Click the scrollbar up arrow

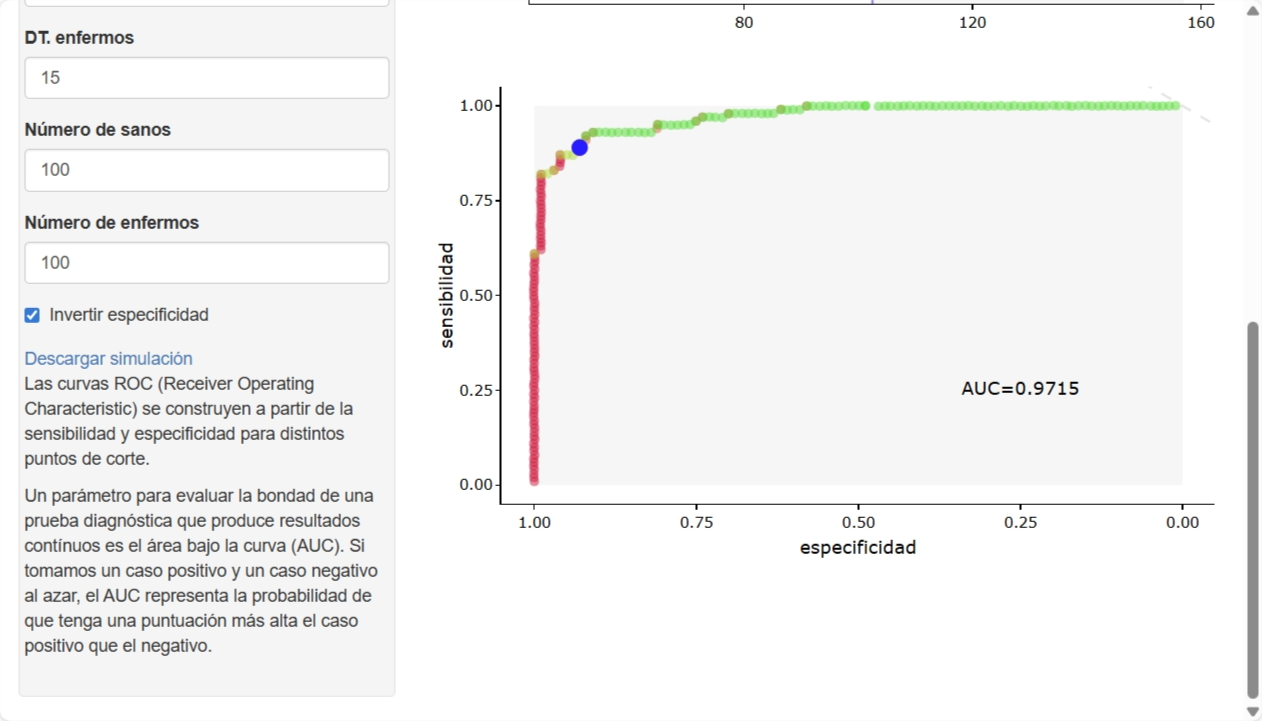coord(1253,11)
